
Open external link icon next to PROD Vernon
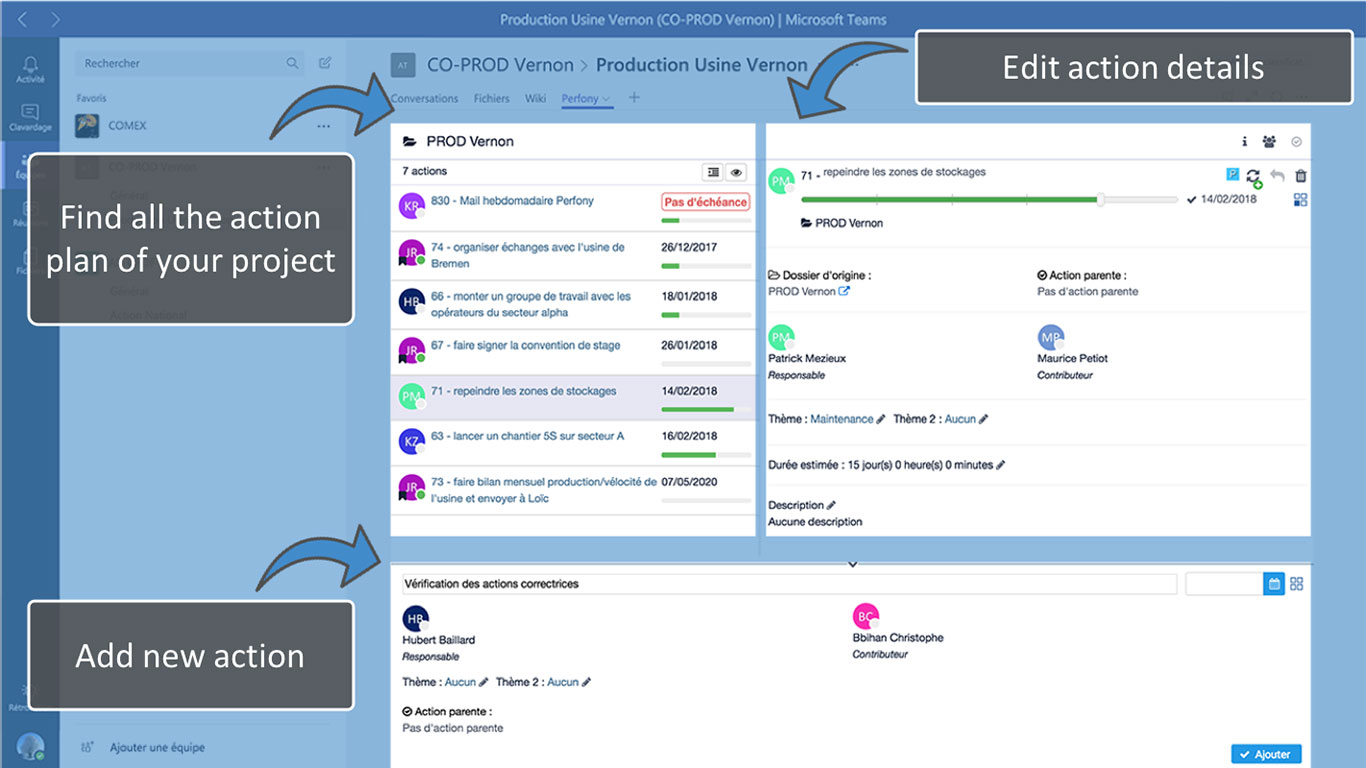click(x=844, y=292)
